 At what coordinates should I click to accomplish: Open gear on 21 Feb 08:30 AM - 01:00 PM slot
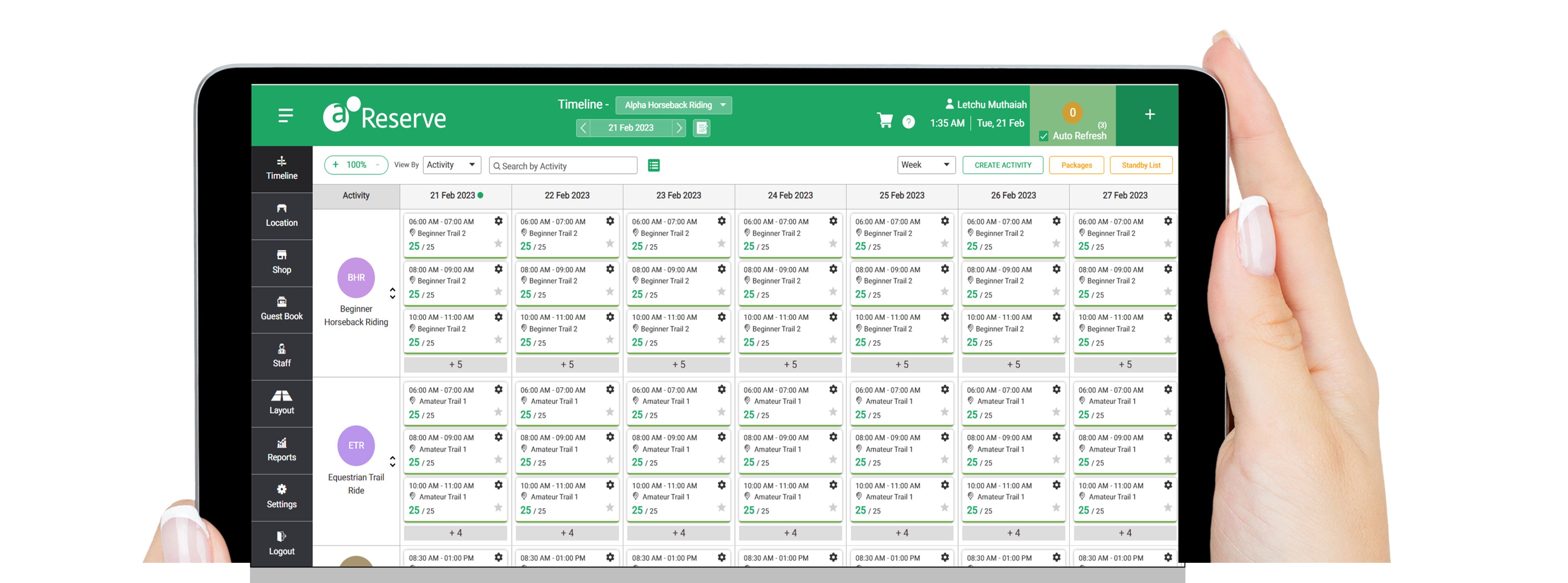tap(499, 557)
